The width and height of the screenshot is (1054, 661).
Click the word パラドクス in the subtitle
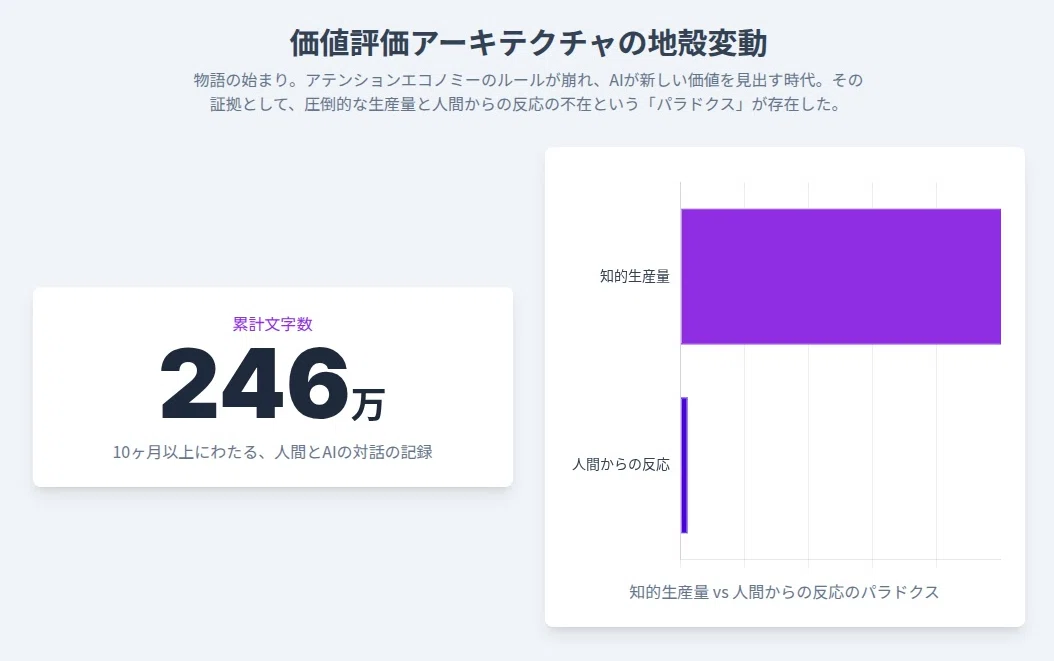[696, 104]
